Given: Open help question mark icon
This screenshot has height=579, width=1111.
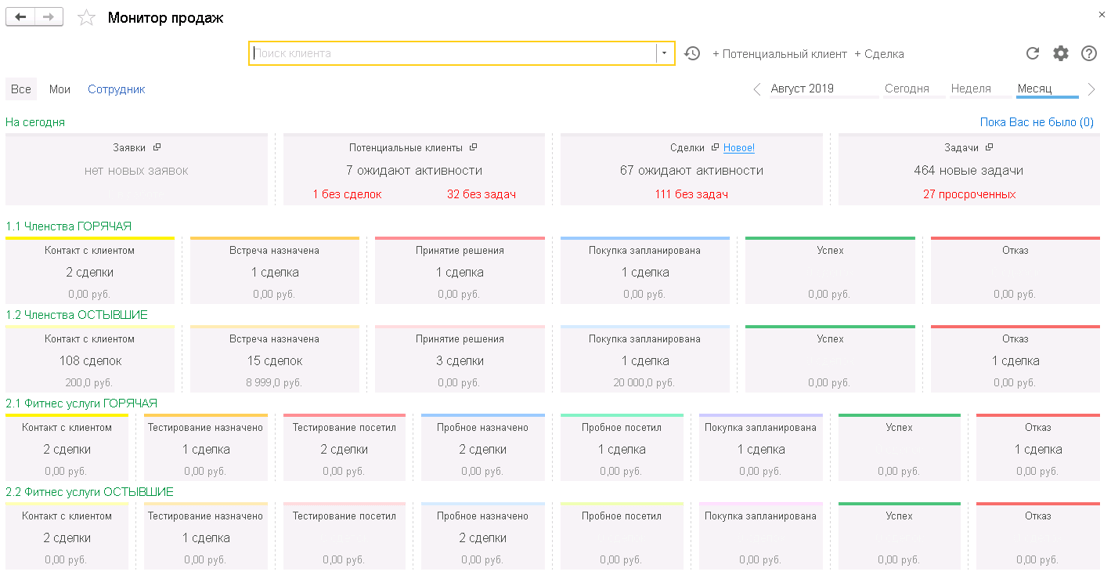Looking at the screenshot, I should 1089,53.
